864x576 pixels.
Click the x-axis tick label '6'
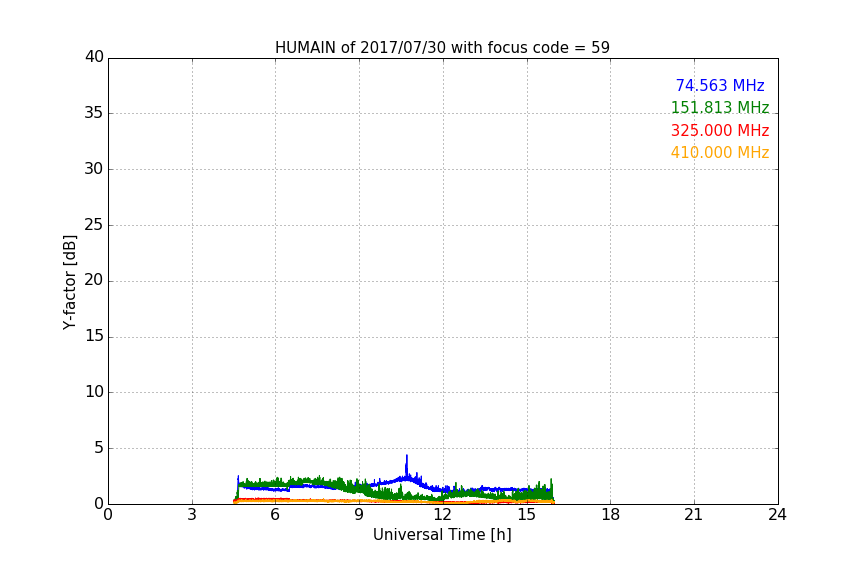pyautogui.click(x=275, y=515)
